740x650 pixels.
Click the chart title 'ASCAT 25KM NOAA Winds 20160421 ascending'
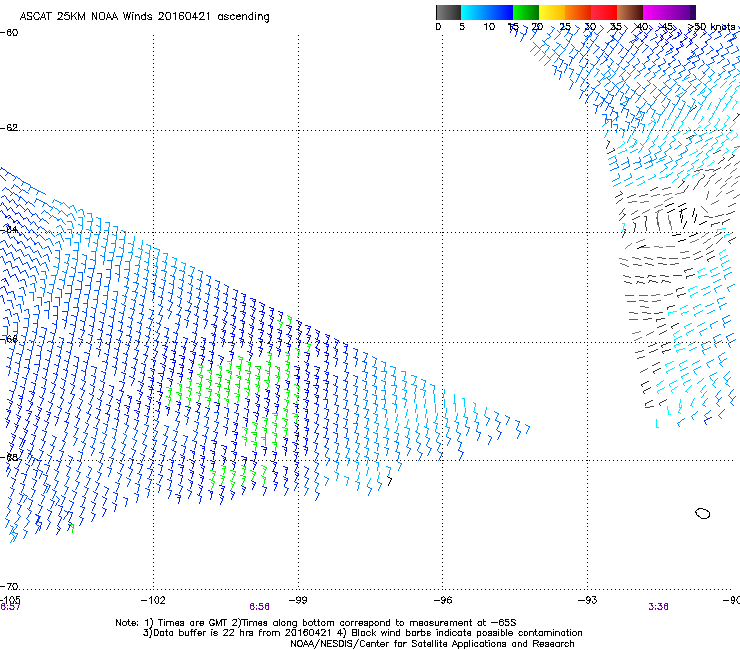pos(144,17)
